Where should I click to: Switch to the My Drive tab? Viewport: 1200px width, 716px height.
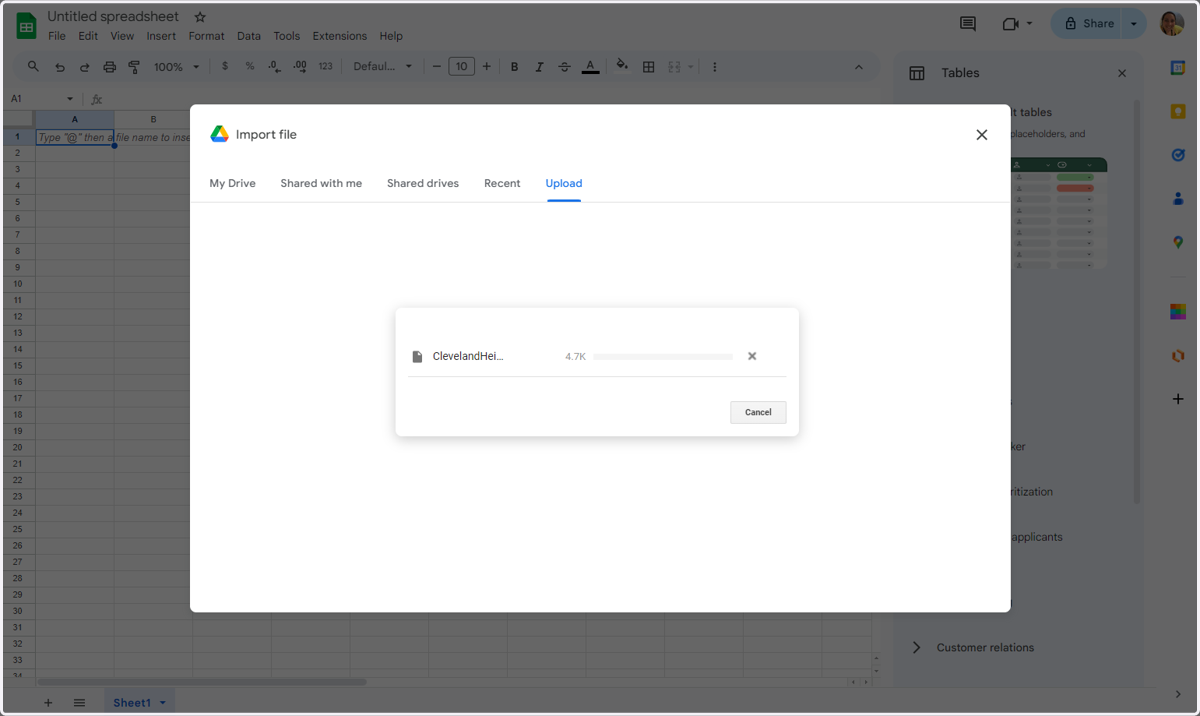pyautogui.click(x=232, y=183)
